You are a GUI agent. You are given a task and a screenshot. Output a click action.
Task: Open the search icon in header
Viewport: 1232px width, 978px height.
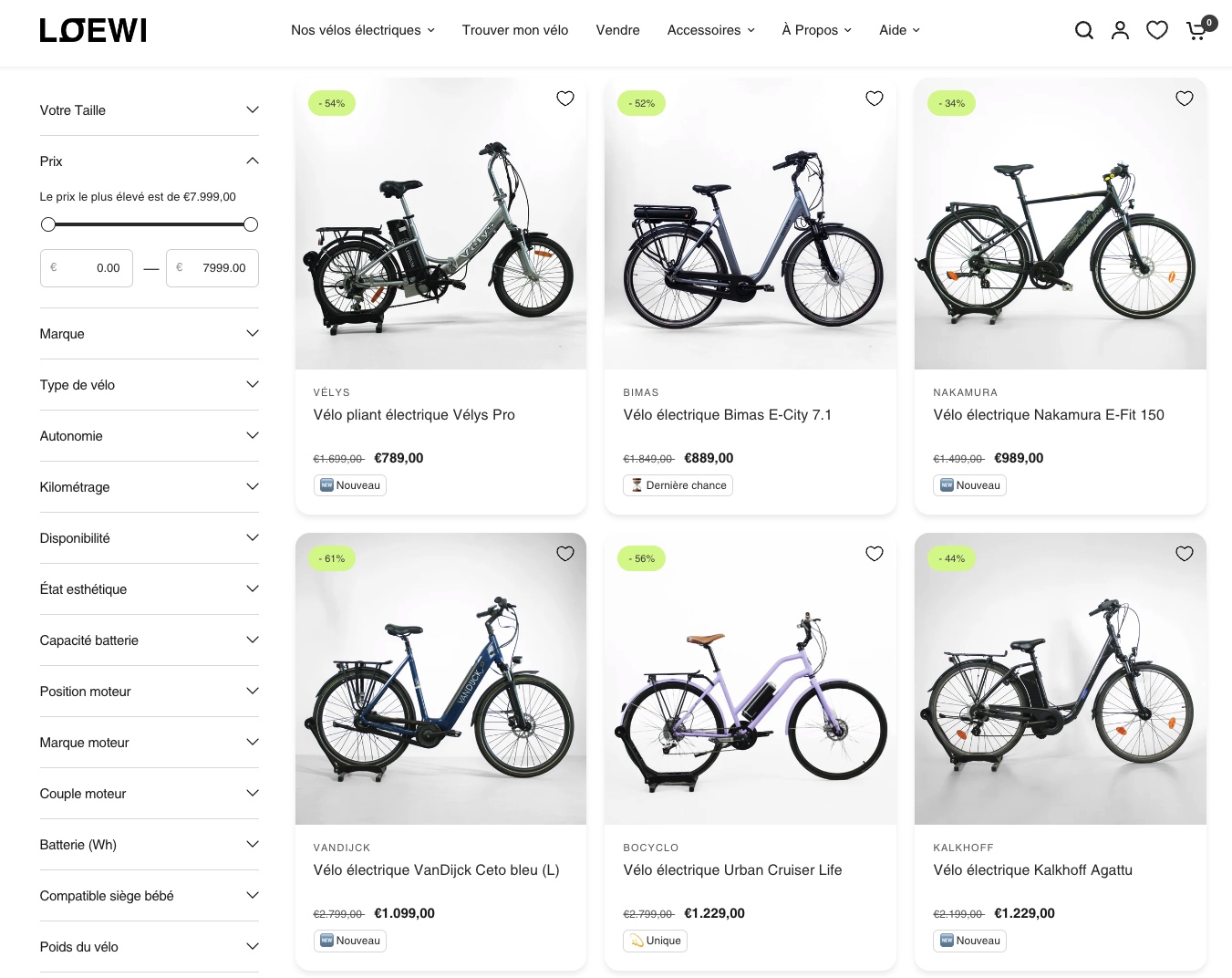[x=1083, y=30]
